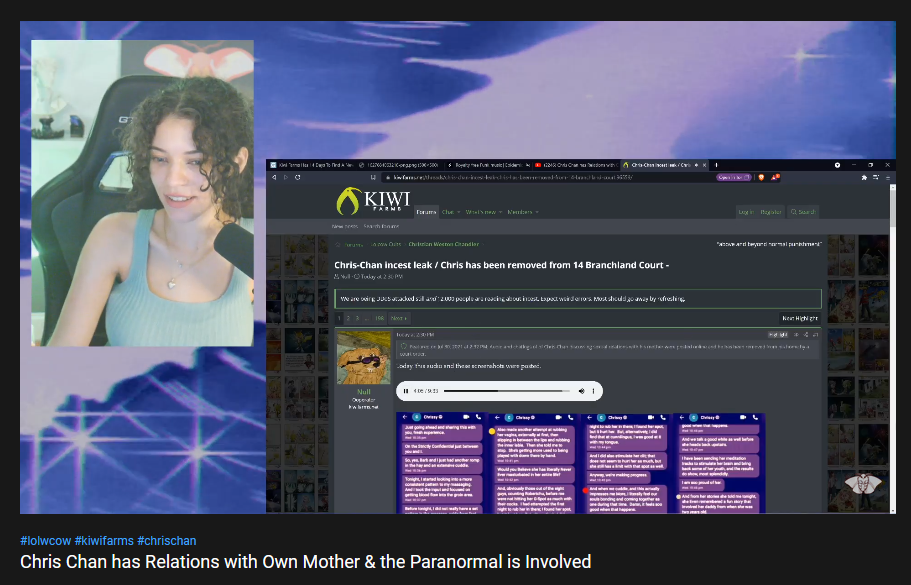Screen dimensions: 911x585
Task: Click the Next Highlight button
Action: click(799, 318)
